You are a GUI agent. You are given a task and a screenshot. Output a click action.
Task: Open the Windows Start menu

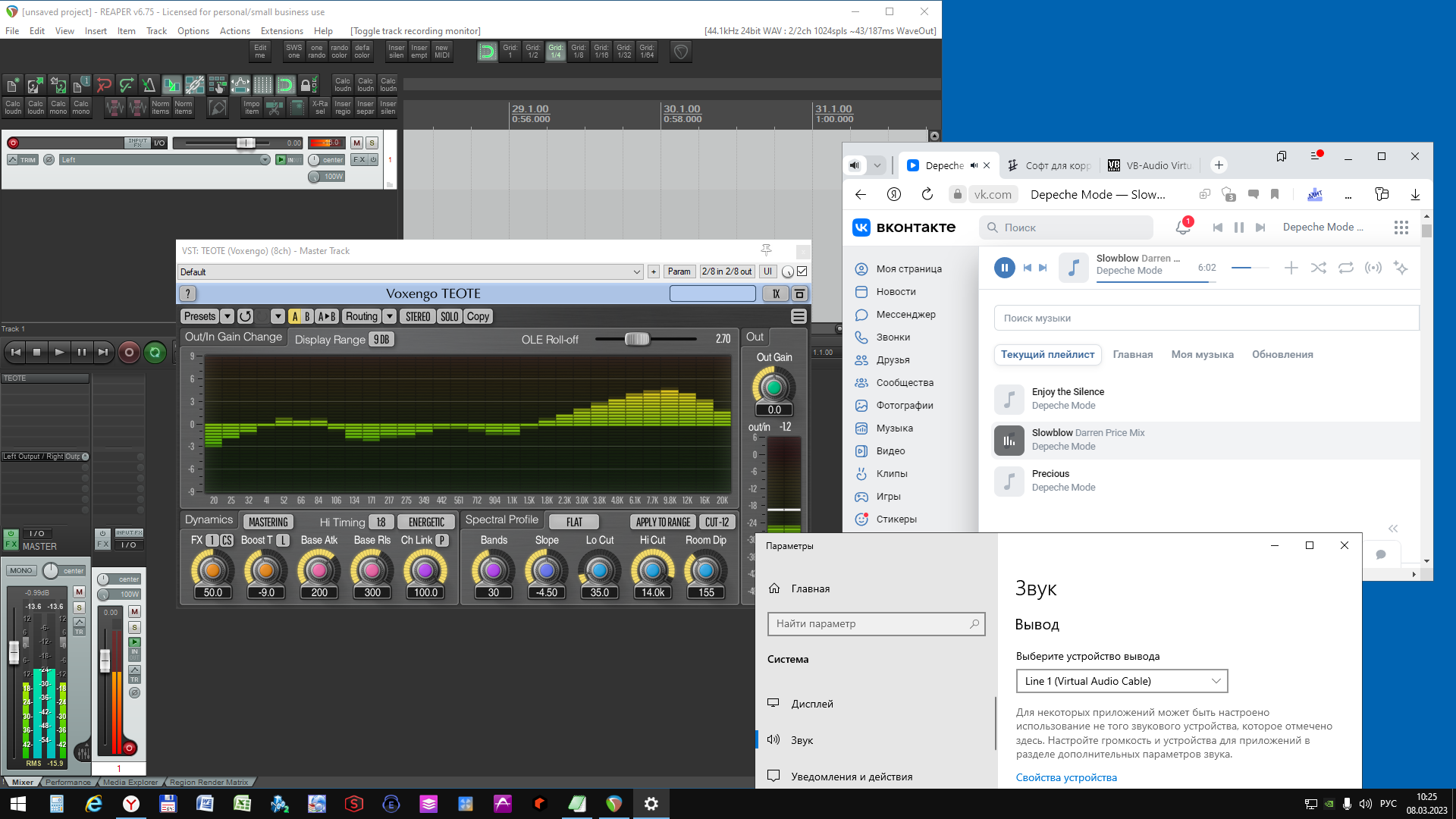[x=18, y=804]
